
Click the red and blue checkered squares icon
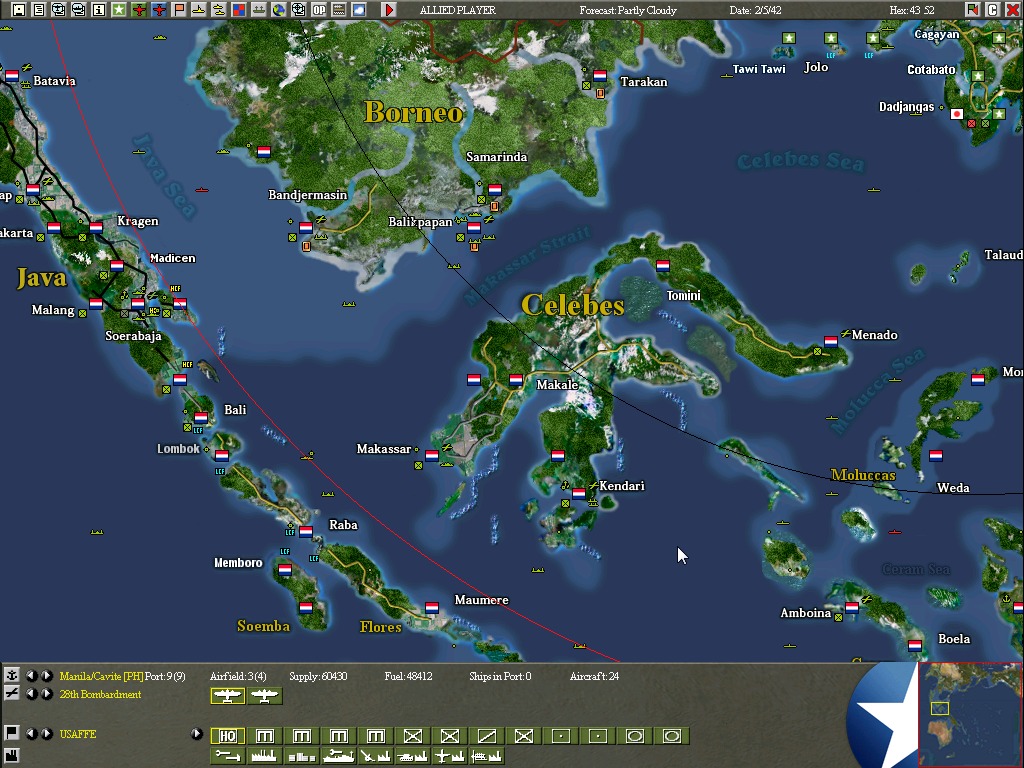point(239,10)
